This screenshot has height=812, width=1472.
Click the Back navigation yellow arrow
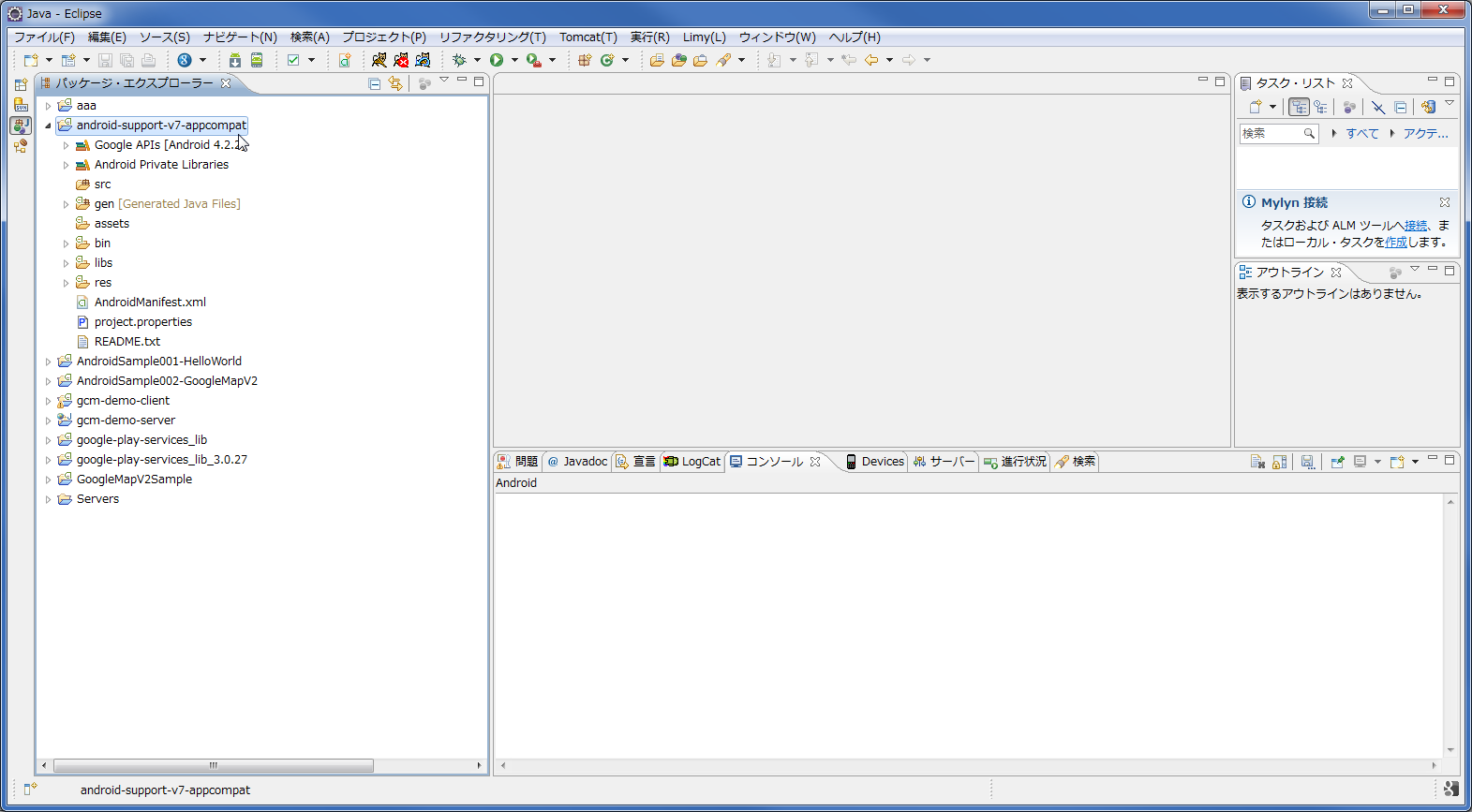click(871, 60)
